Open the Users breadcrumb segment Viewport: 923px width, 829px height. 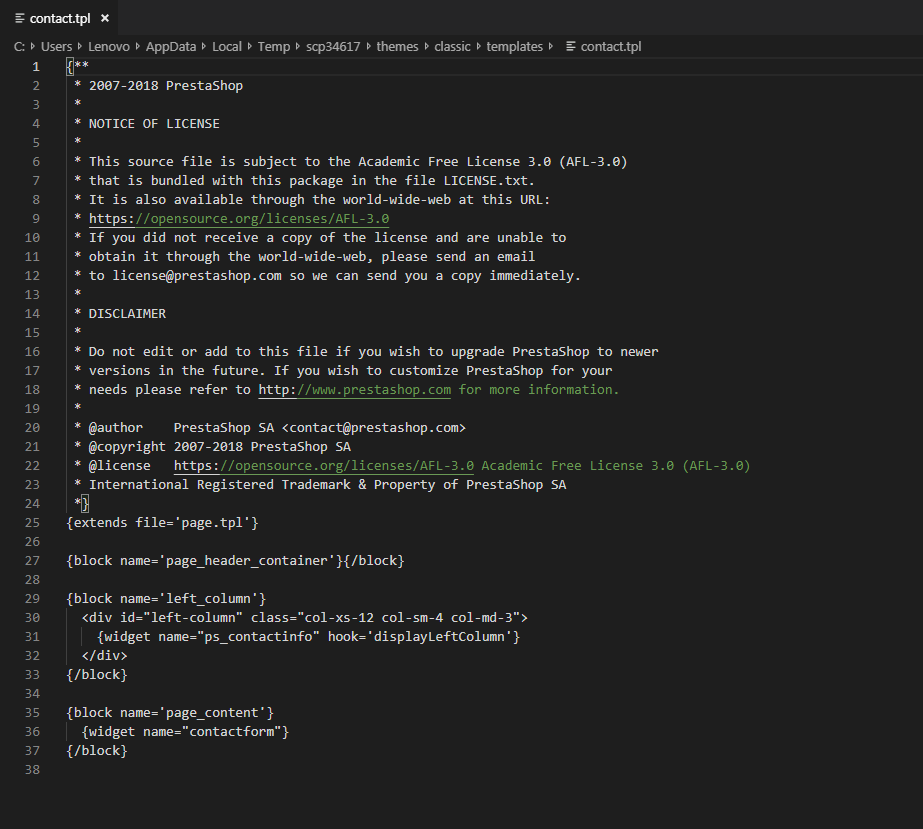tap(56, 46)
